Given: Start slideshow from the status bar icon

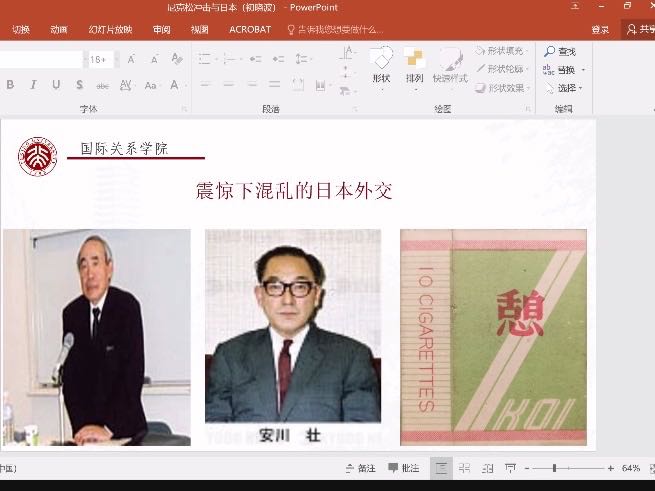Looking at the screenshot, I should pyautogui.click(x=511, y=468).
